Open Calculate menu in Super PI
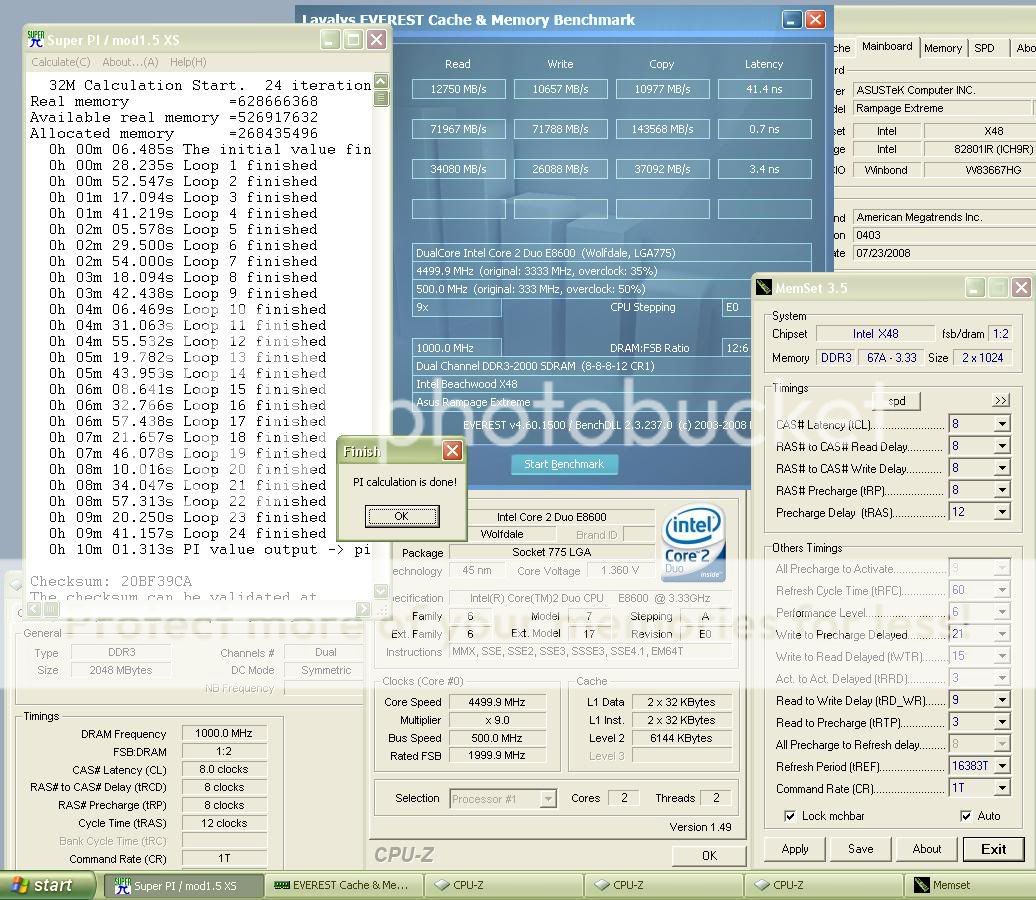 coord(61,62)
